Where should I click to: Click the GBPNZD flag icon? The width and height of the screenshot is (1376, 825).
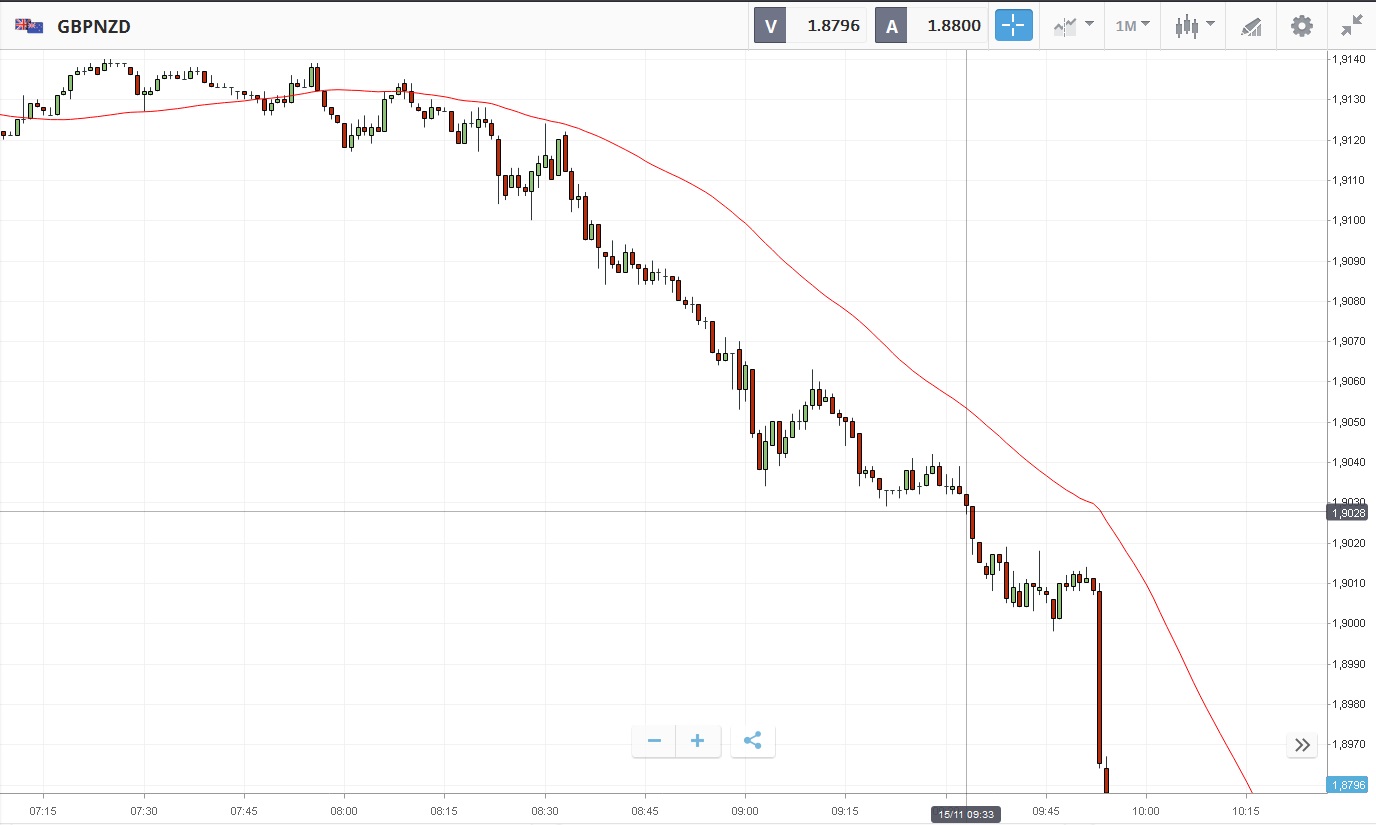tap(28, 27)
